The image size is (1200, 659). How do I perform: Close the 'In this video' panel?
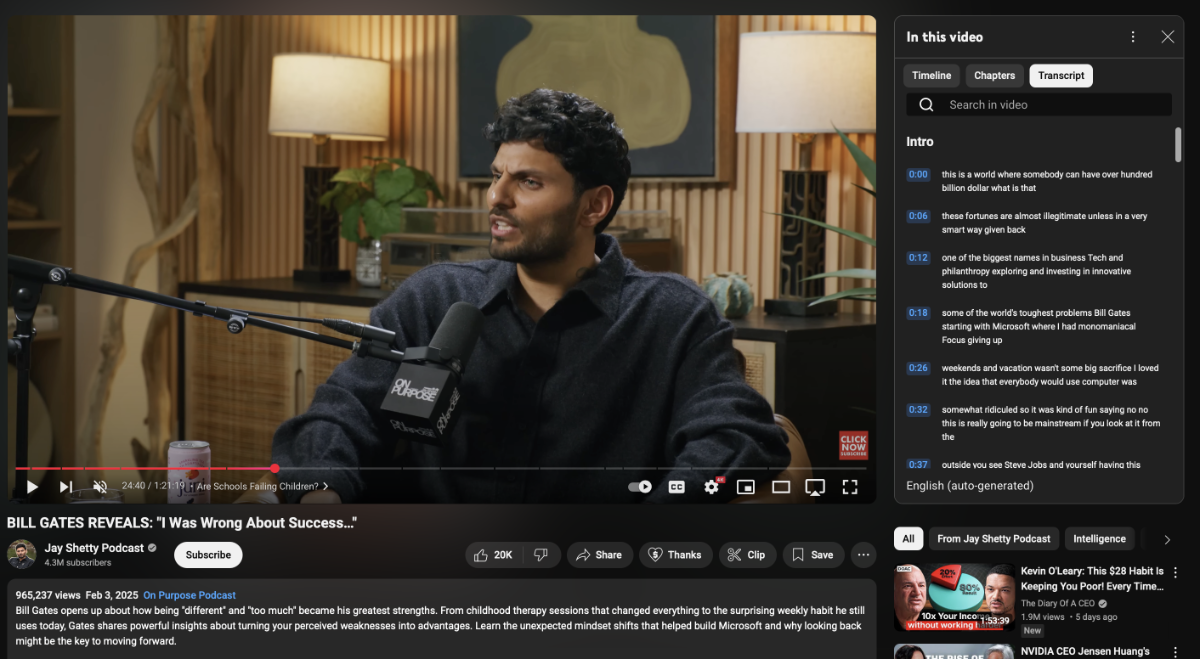1167,37
